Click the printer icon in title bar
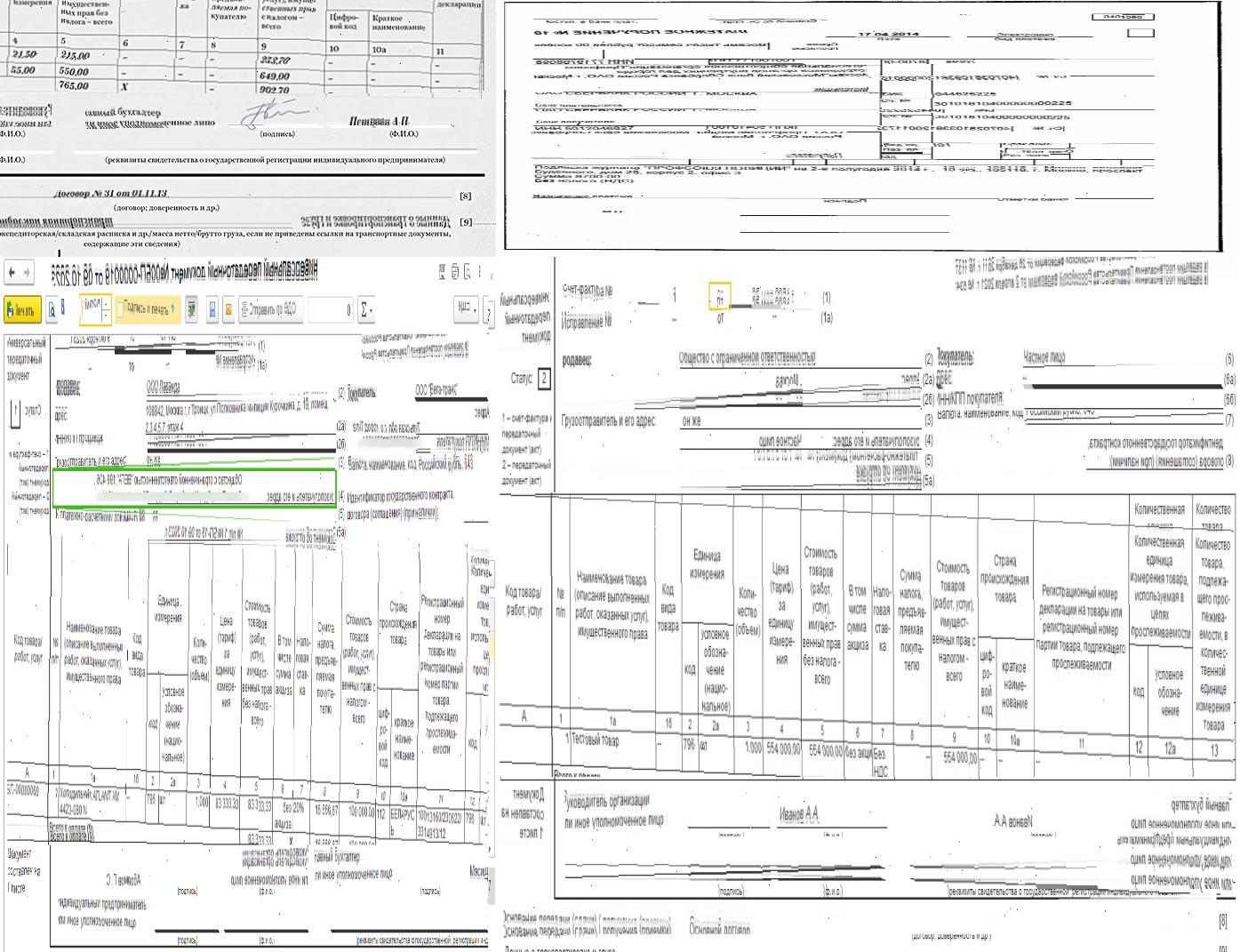Image resolution: width=1240 pixels, height=952 pixels. (x=454, y=272)
